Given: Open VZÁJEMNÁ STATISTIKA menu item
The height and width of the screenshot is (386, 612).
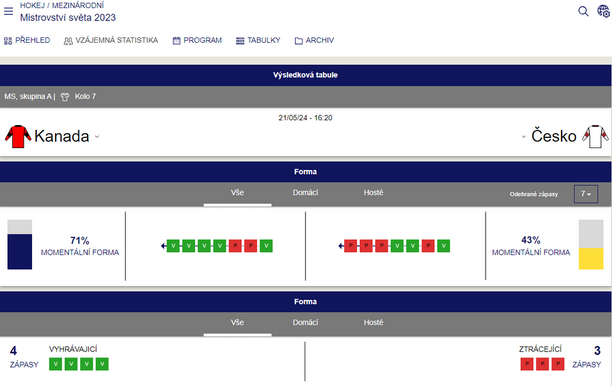Looking at the screenshot, I should point(111,40).
